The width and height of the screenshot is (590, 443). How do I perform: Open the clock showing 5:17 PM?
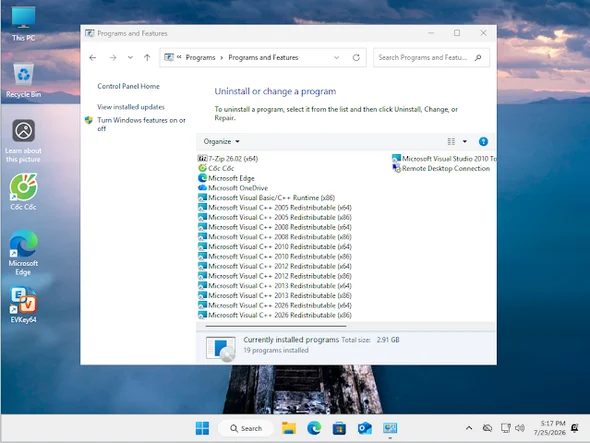(550, 428)
